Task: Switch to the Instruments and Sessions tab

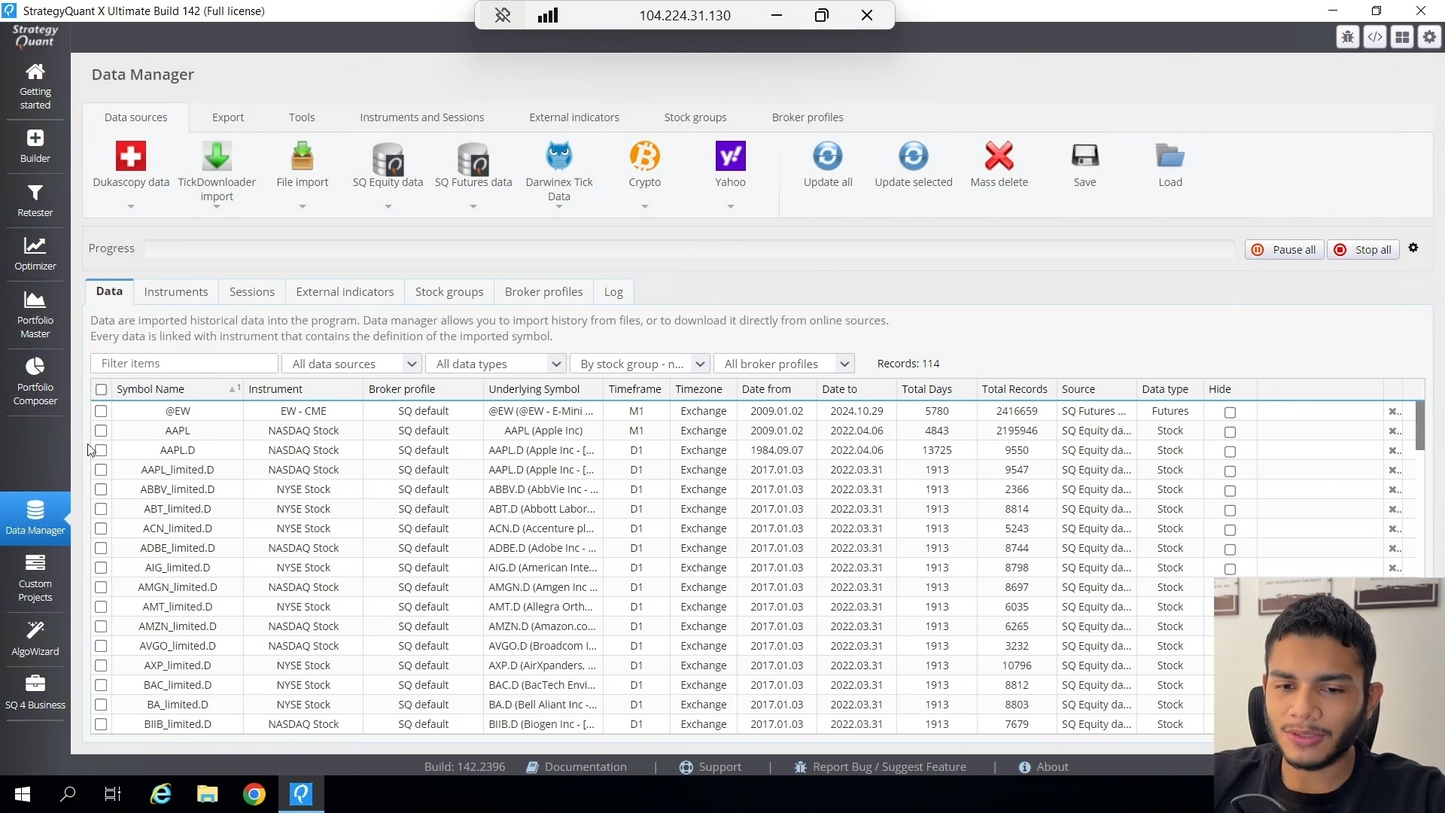Action: pos(422,117)
